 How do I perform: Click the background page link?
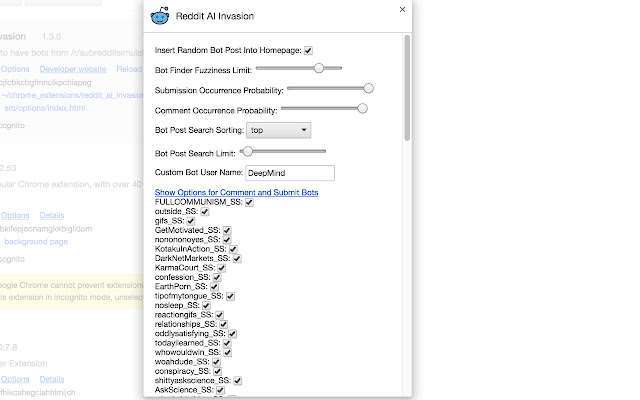(36, 241)
